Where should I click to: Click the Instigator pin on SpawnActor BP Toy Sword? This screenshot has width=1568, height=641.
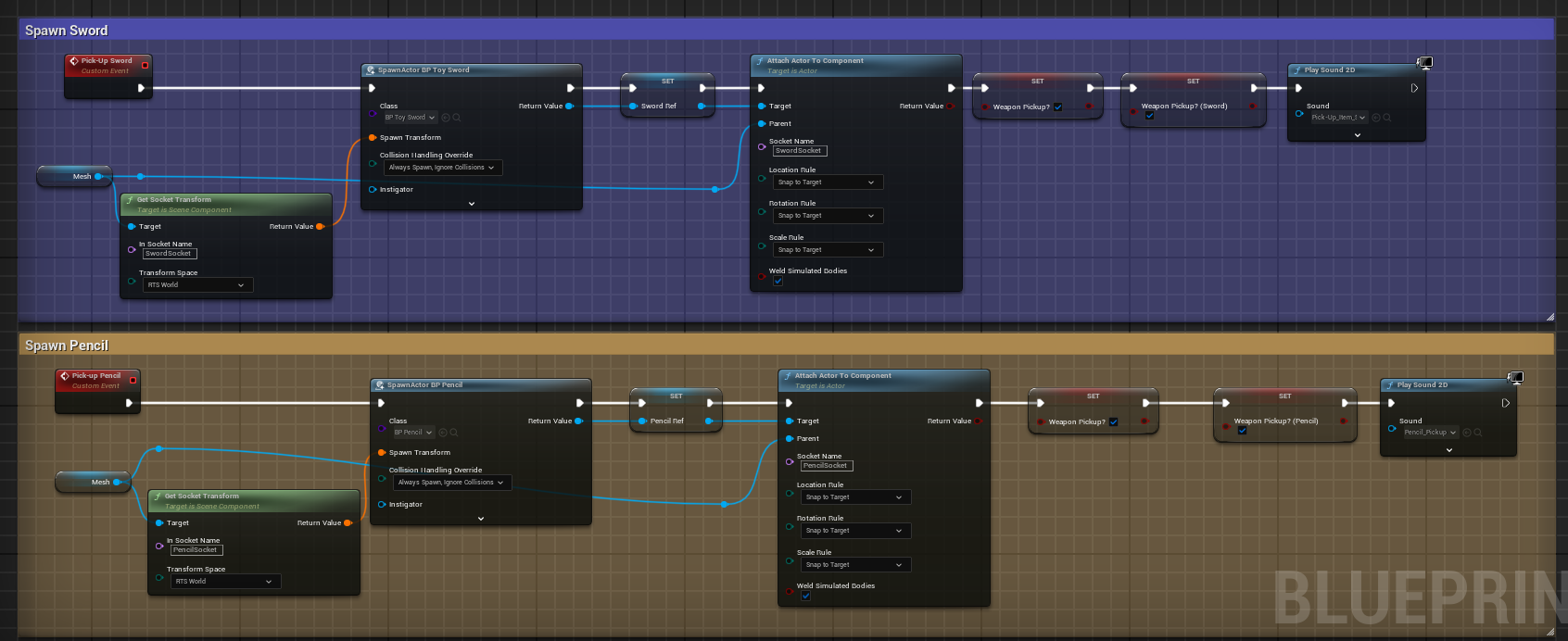pyautogui.click(x=373, y=189)
